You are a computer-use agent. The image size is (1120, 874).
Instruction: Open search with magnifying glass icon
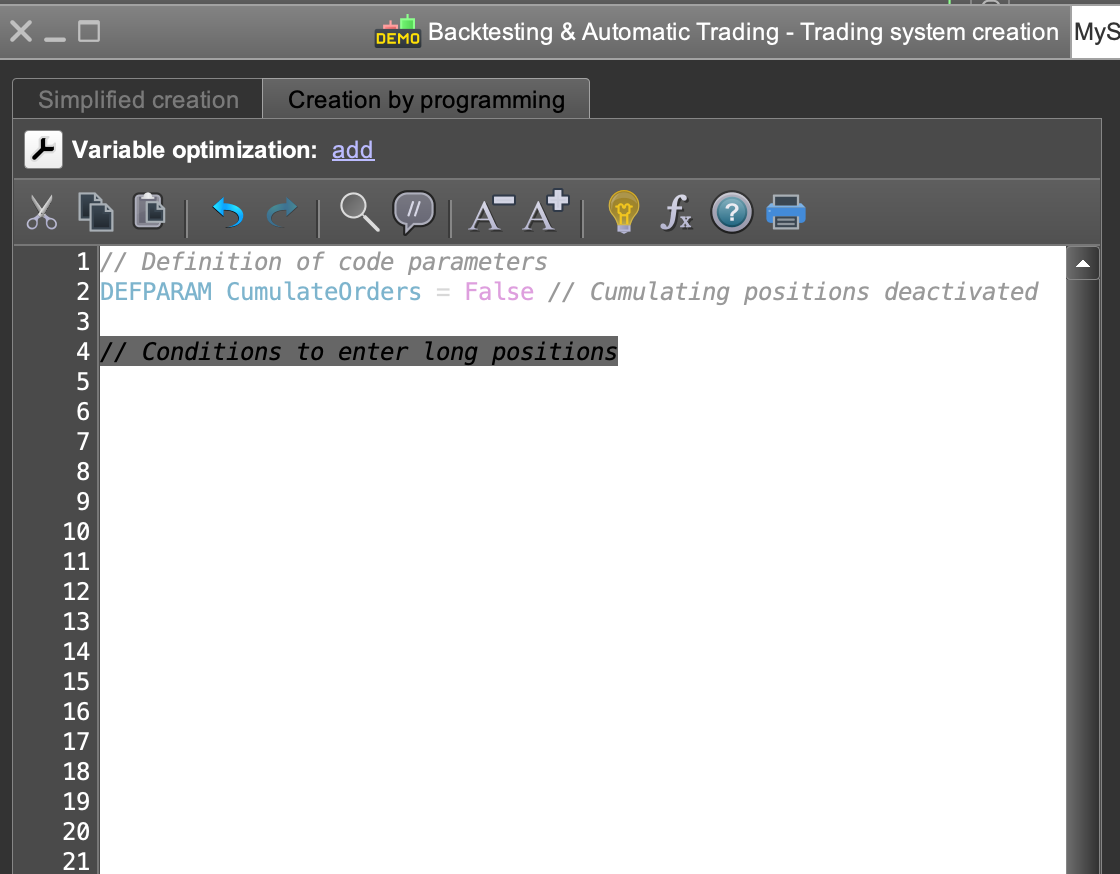pyautogui.click(x=359, y=212)
